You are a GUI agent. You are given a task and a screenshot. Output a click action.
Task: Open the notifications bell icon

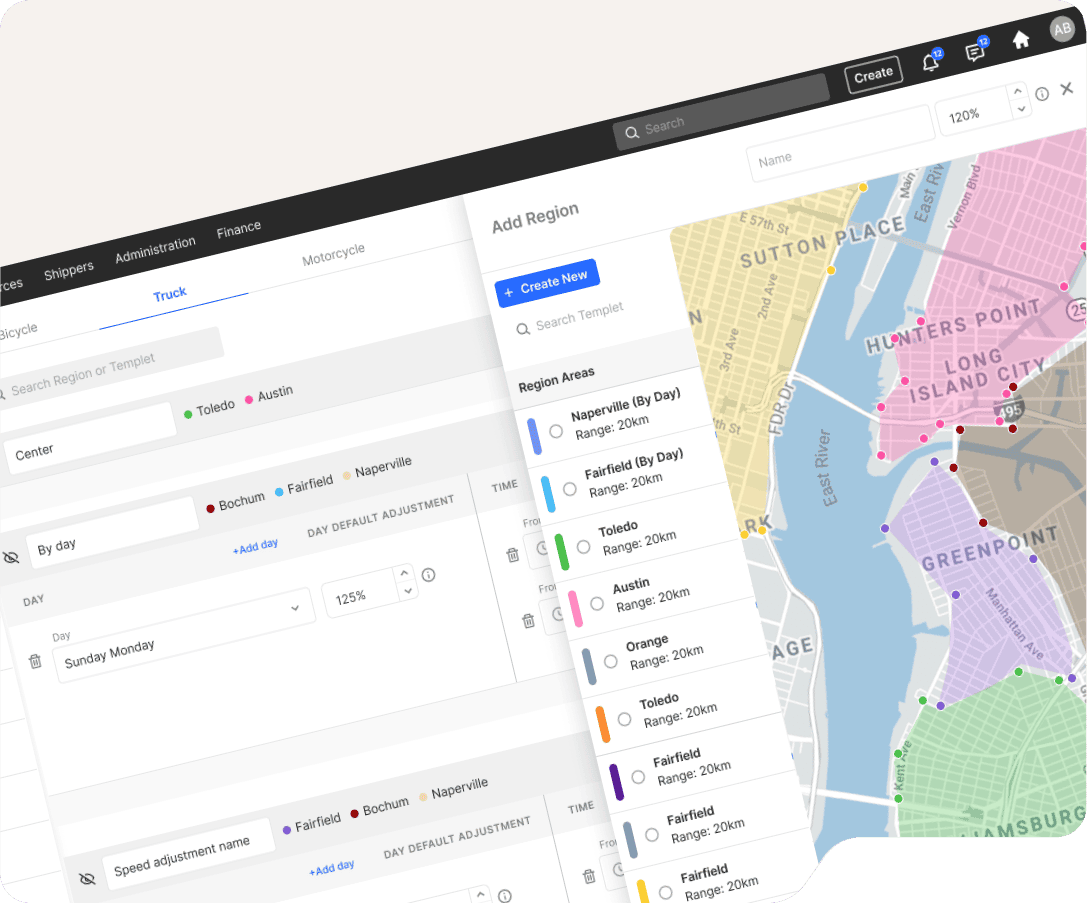coord(930,63)
